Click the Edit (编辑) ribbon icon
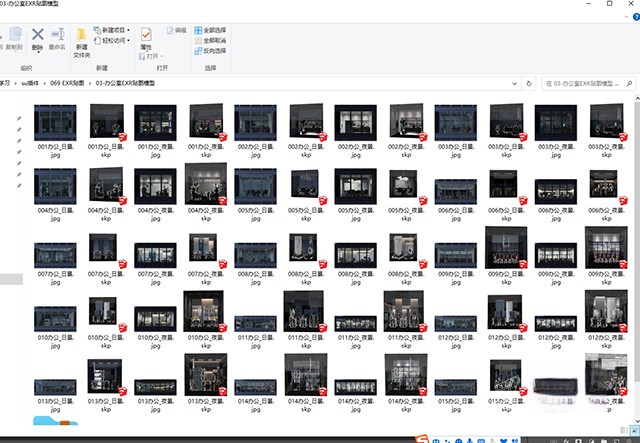640x443 pixels. [x=176, y=31]
